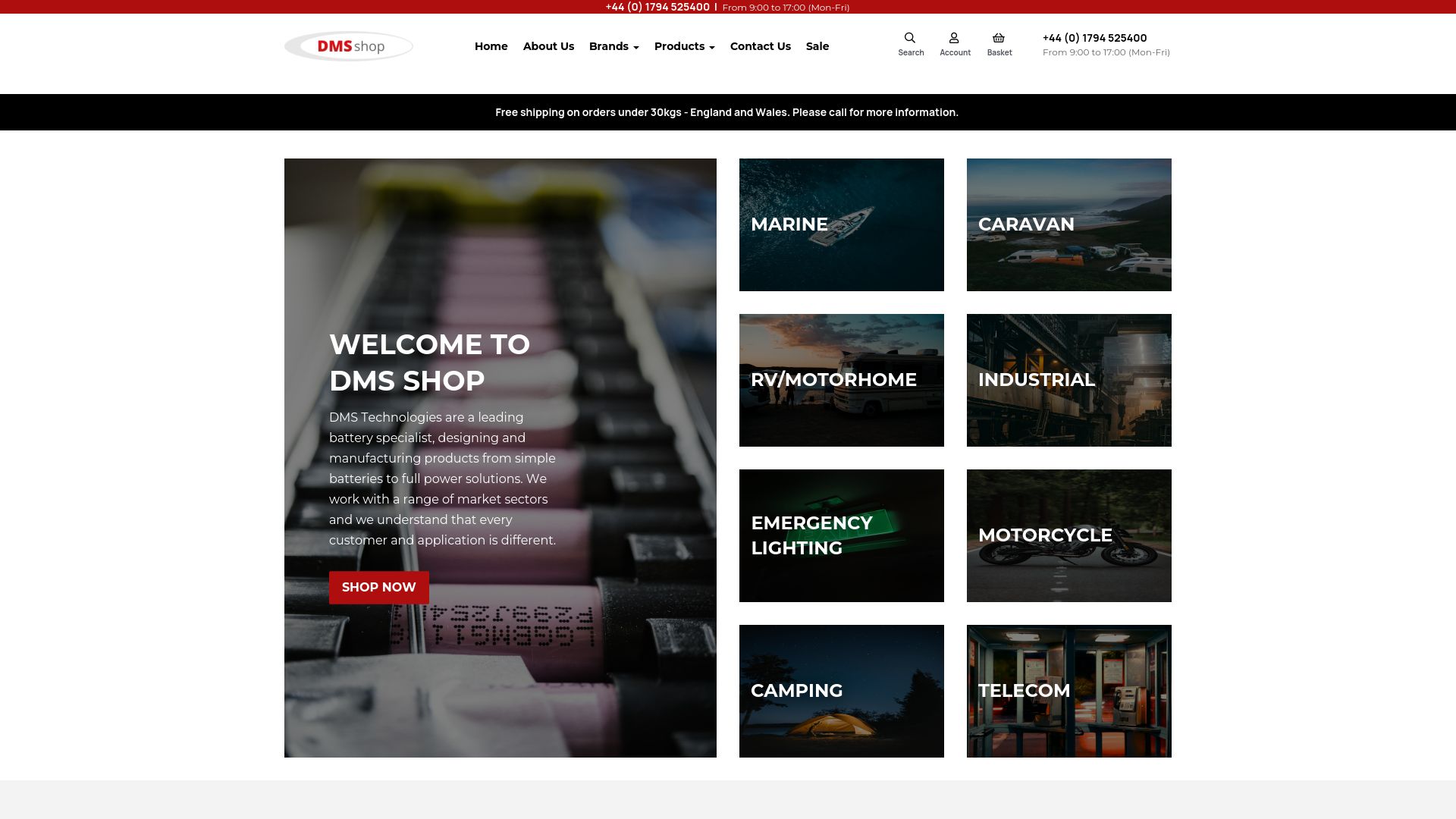Click the DMS shop logo
This screenshot has width=1456, height=819.
click(x=349, y=46)
